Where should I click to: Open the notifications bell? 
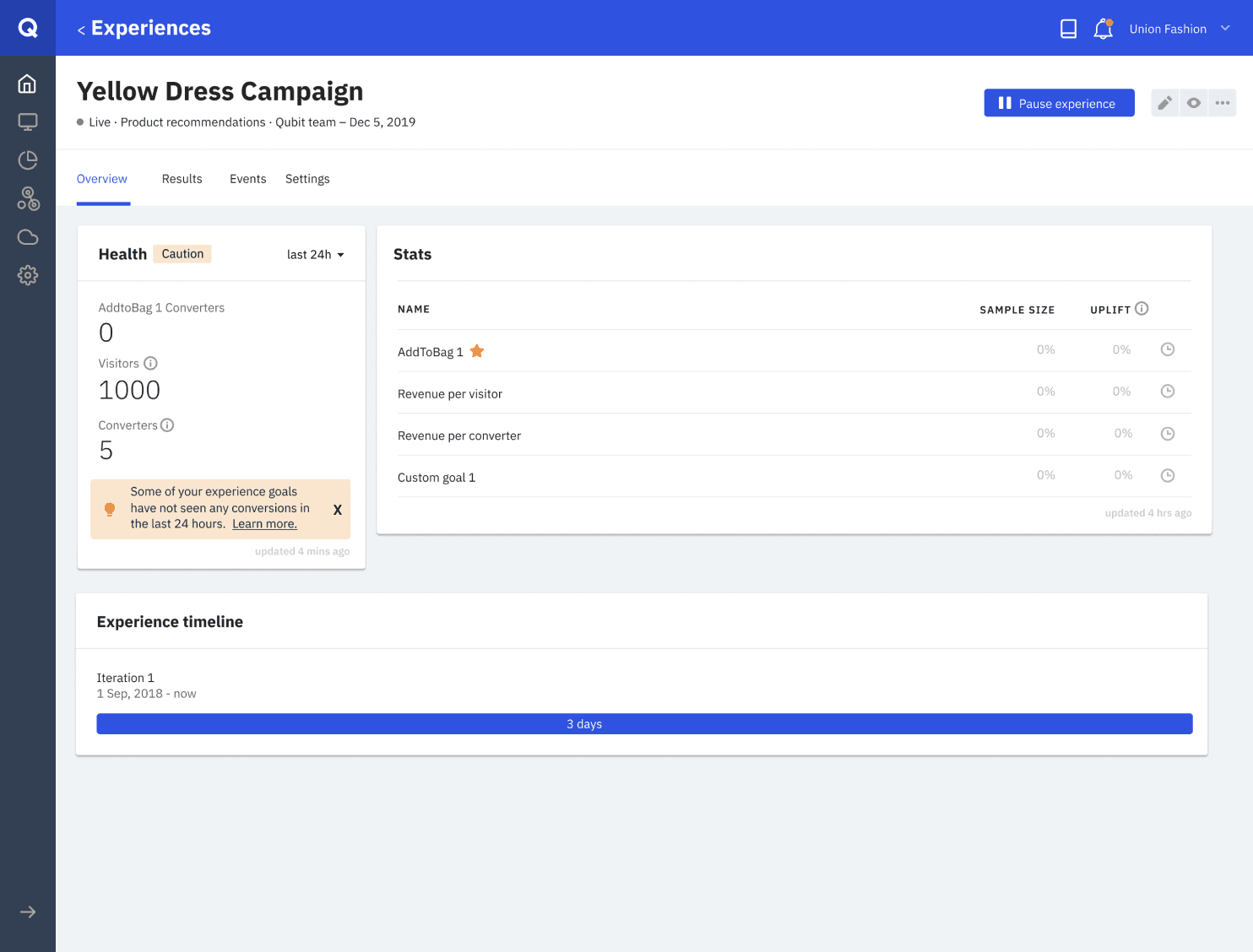point(1103,29)
